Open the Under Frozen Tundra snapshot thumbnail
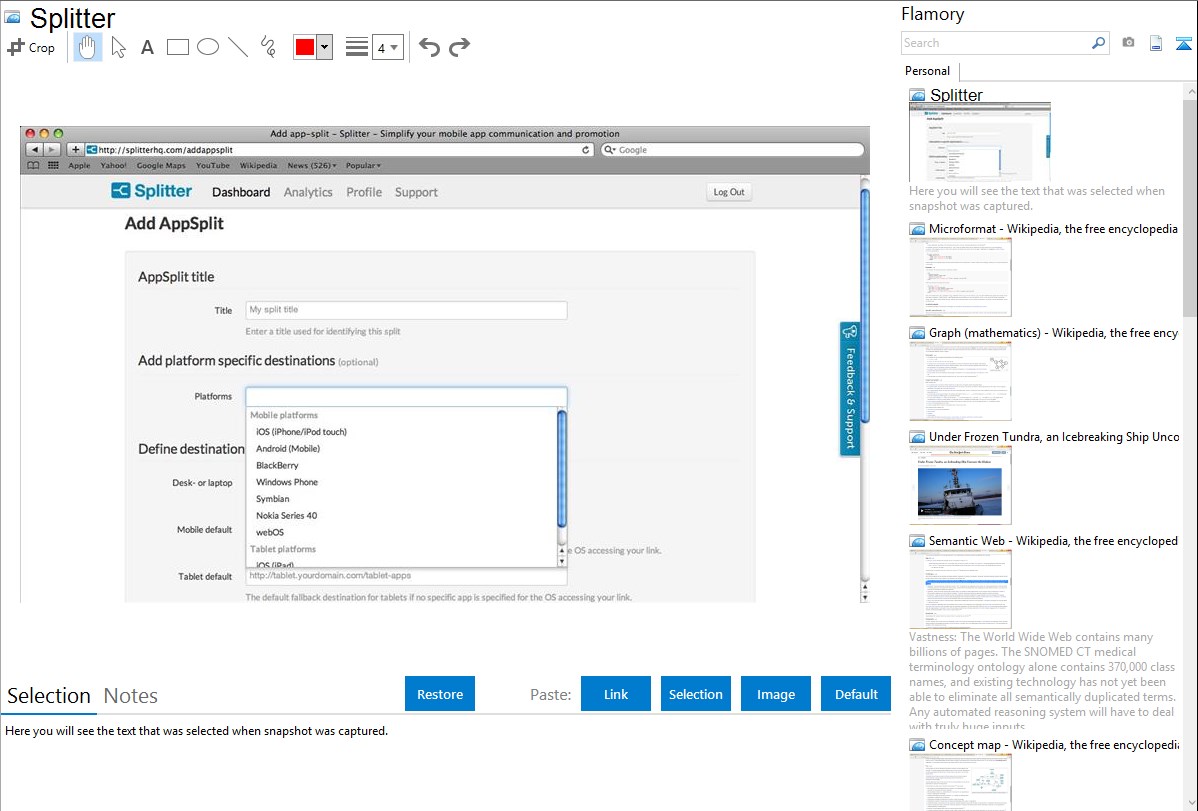 pos(960,485)
